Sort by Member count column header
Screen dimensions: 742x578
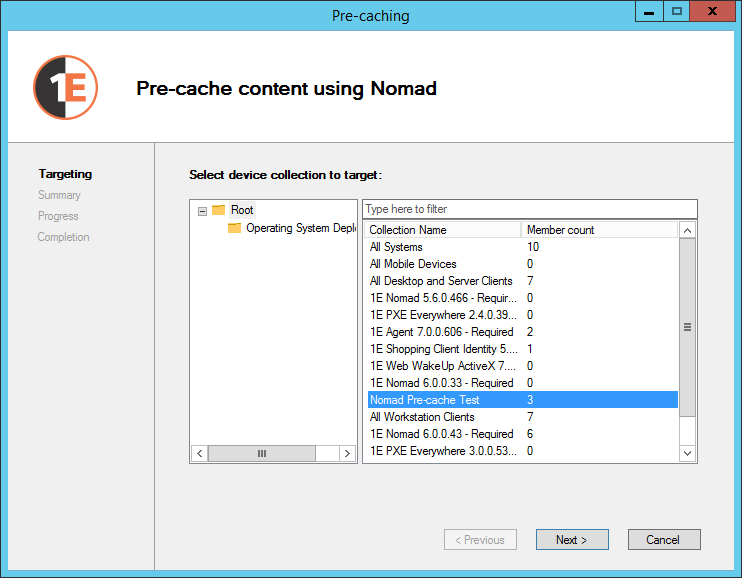(x=598, y=230)
